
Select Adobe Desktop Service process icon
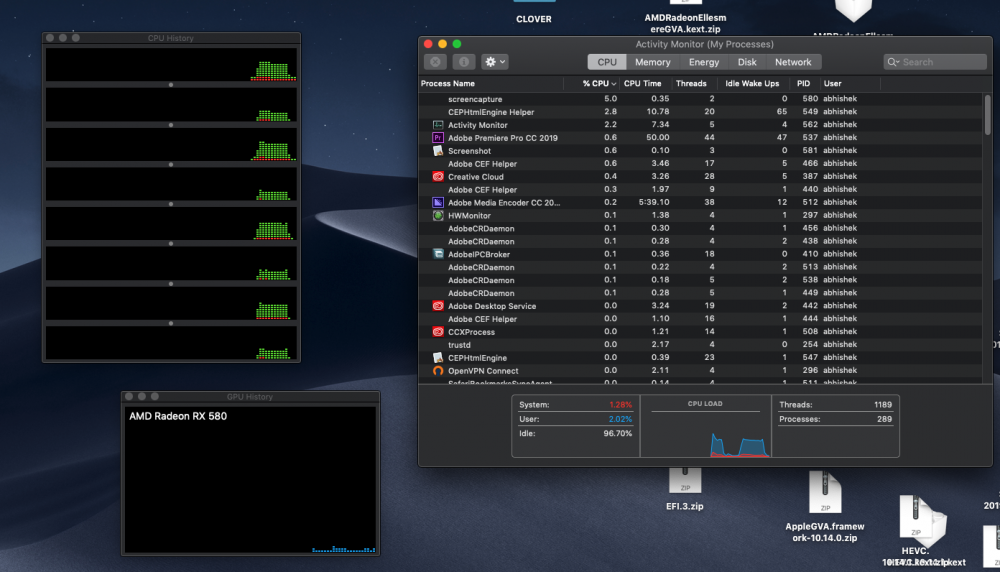coord(438,306)
